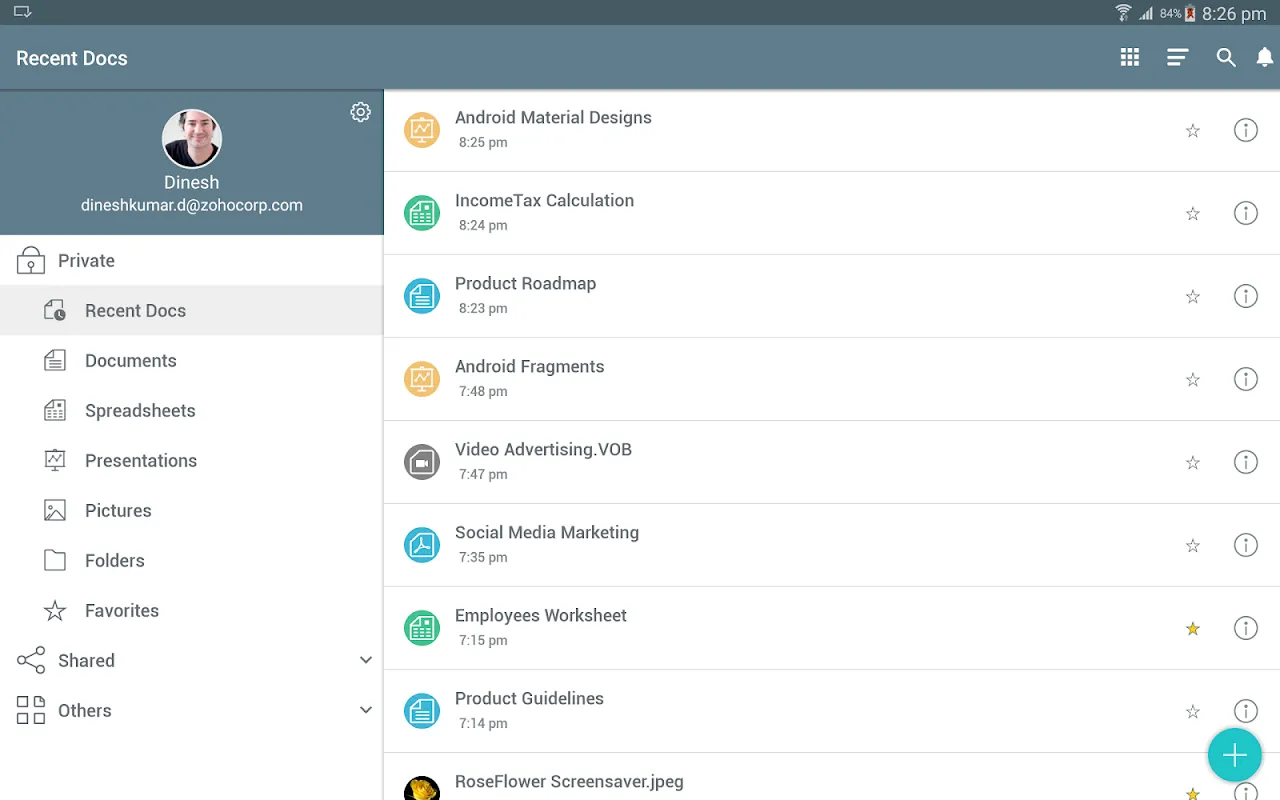Unfavorite the Employees Worksheet
This screenshot has height=800, width=1280.
(1192, 629)
